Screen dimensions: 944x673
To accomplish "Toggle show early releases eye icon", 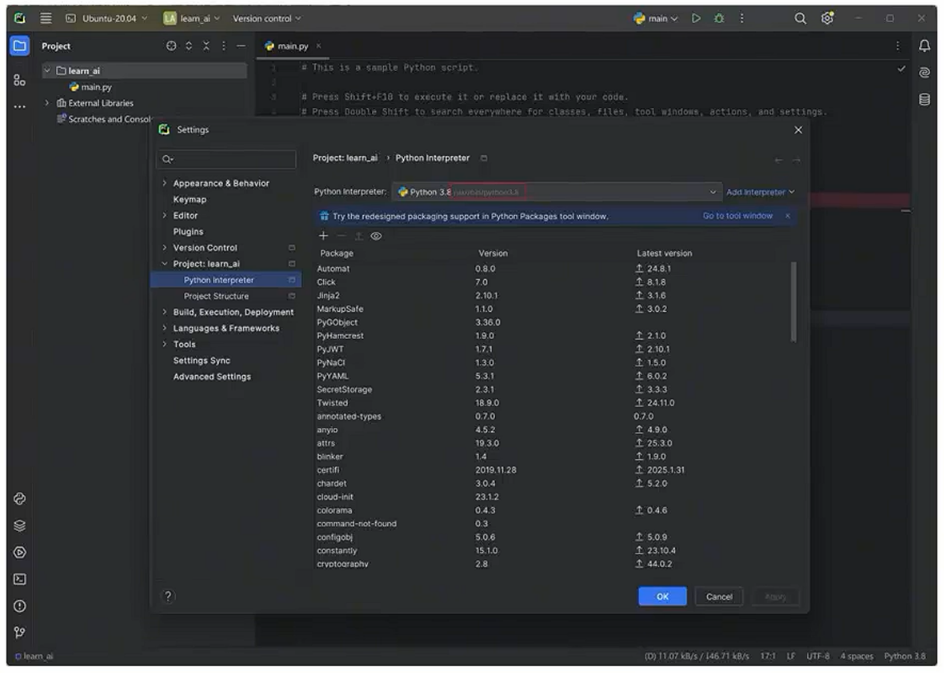I will [376, 236].
